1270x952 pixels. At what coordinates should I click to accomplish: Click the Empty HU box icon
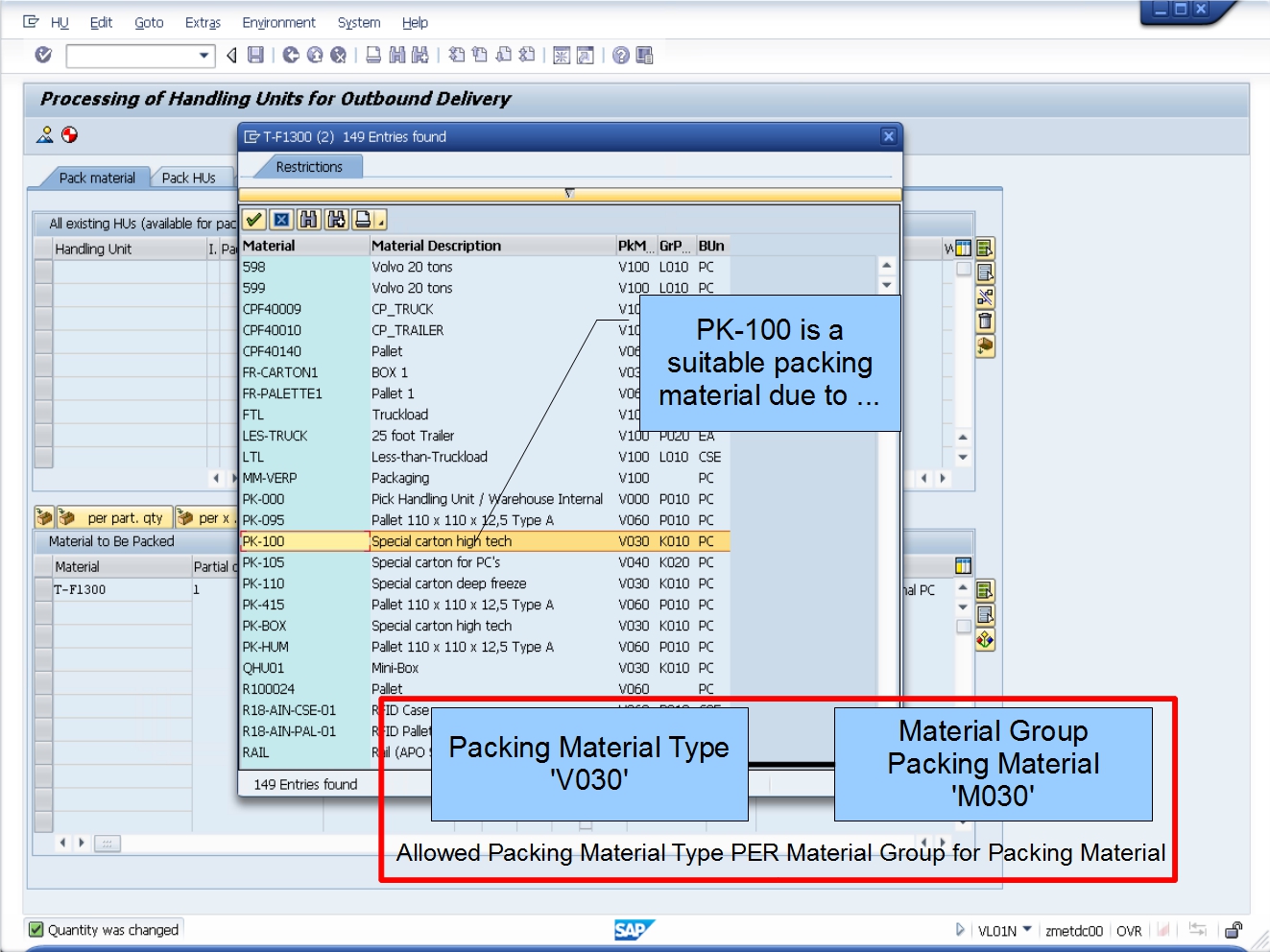point(985,346)
